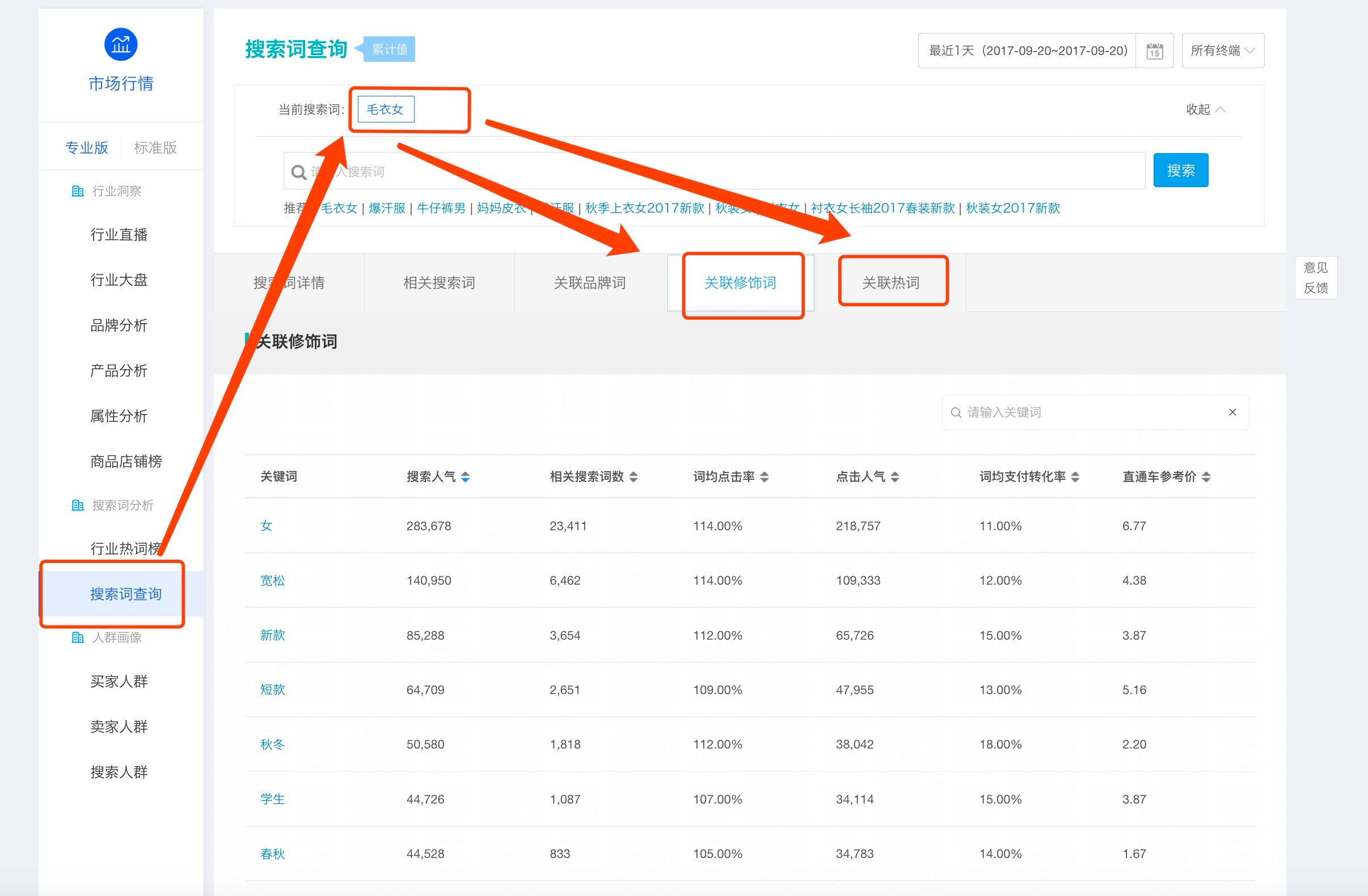1368x896 pixels.
Task: Click the blue 搜索 button
Action: coord(1181,170)
